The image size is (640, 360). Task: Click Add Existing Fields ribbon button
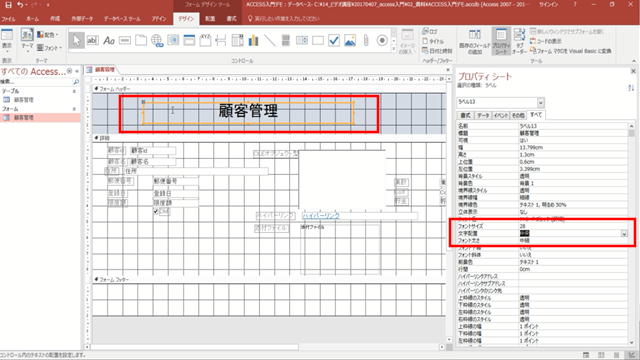pyautogui.click(x=474, y=41)
